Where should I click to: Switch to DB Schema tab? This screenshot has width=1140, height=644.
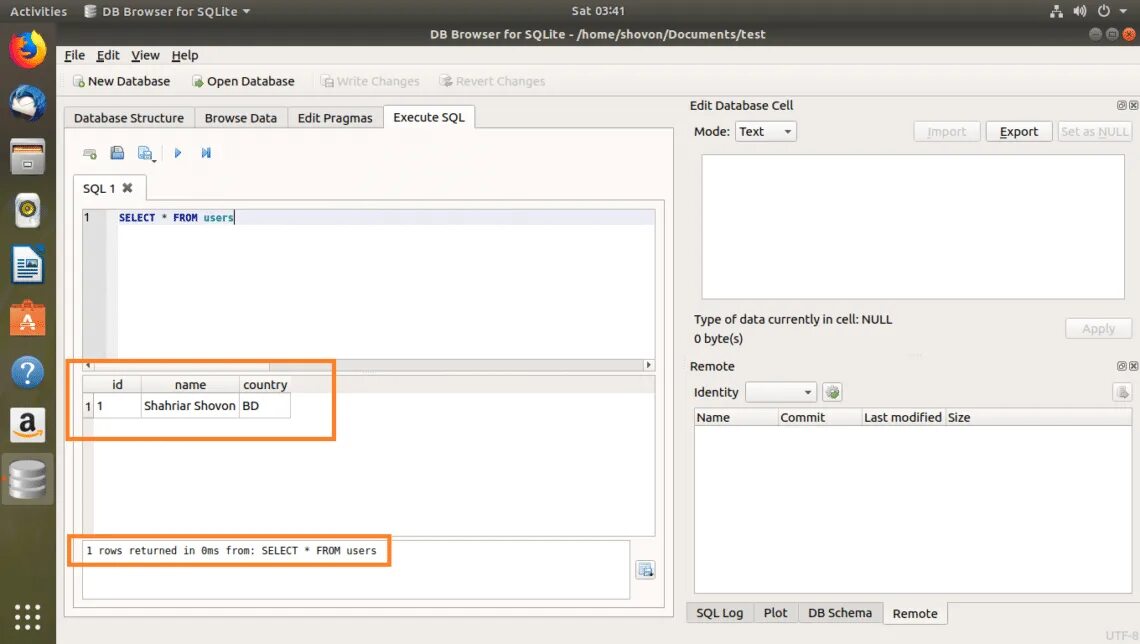pos(840,613)
